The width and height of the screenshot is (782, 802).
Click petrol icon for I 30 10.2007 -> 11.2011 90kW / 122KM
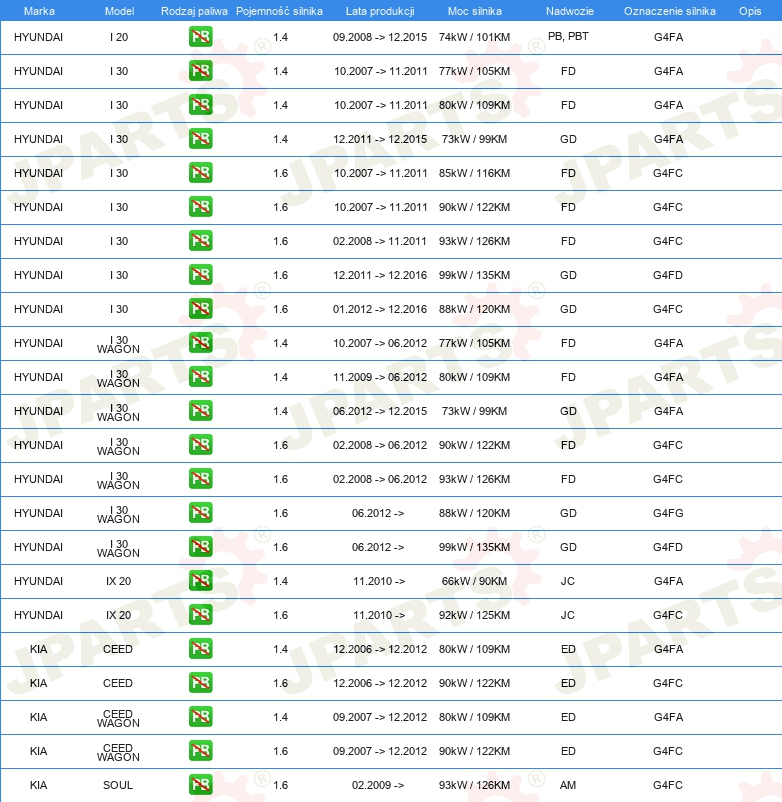coord(200,207)
